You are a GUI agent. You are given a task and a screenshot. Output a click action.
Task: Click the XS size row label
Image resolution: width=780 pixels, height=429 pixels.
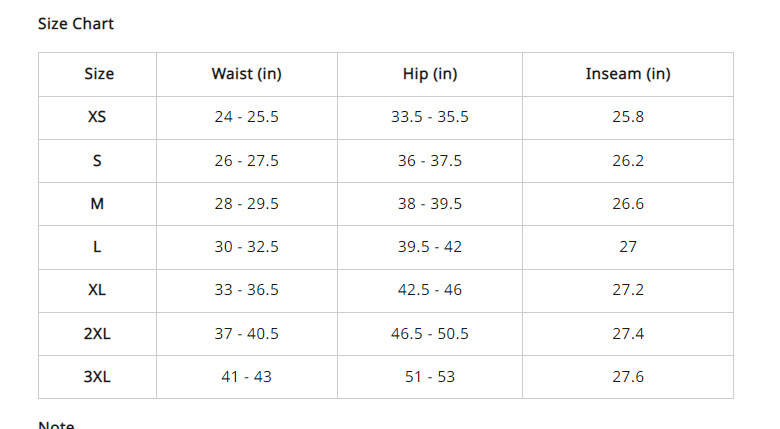point(97,117)
